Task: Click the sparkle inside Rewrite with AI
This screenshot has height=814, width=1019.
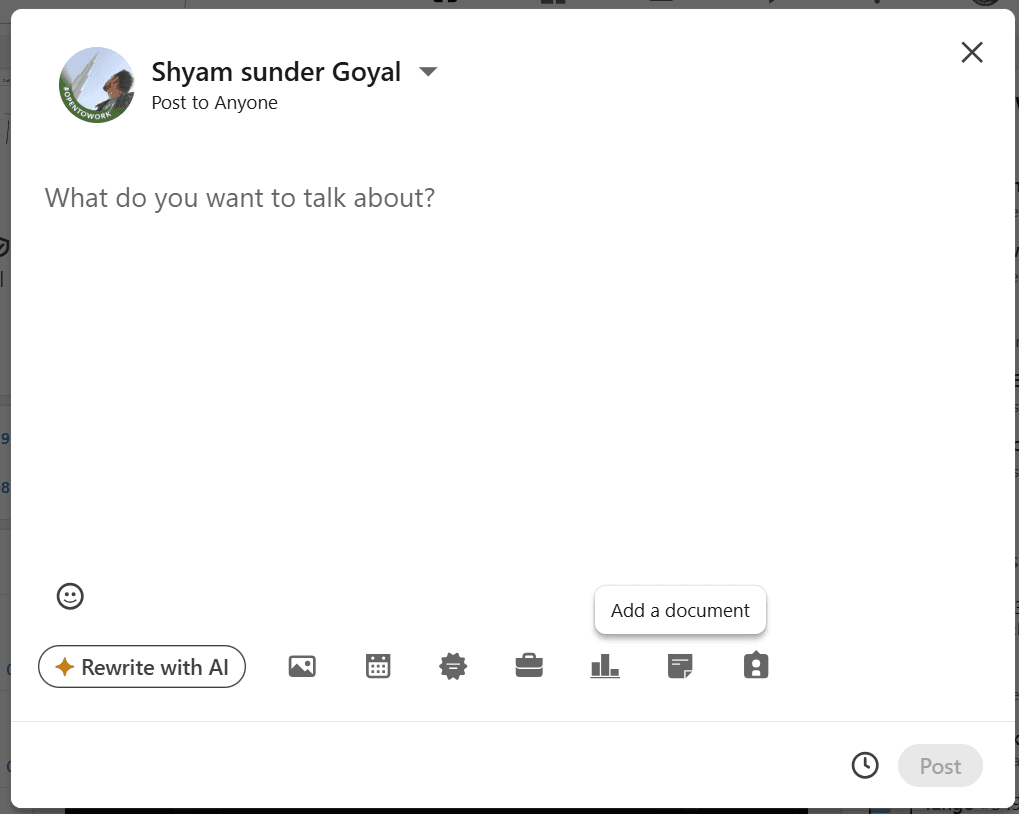Action: click(64, 666)
